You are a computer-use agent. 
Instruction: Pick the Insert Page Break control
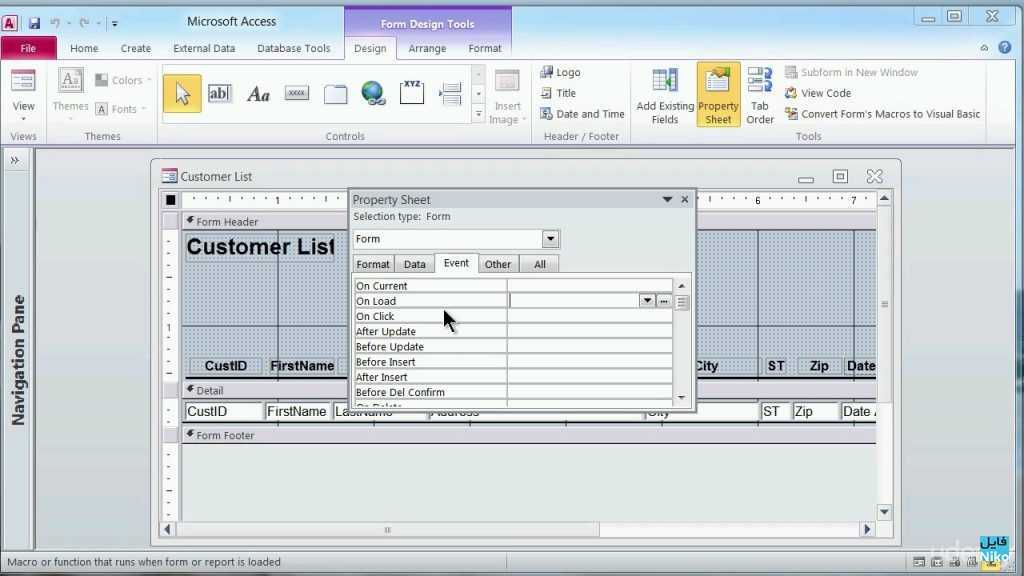(451, 94)
